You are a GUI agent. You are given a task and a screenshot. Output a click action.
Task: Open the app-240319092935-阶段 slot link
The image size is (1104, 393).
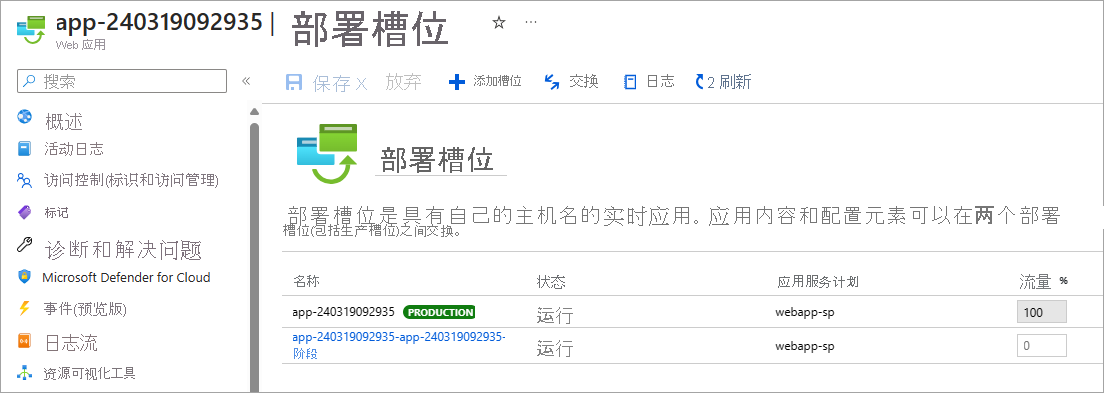pos(399,345)
